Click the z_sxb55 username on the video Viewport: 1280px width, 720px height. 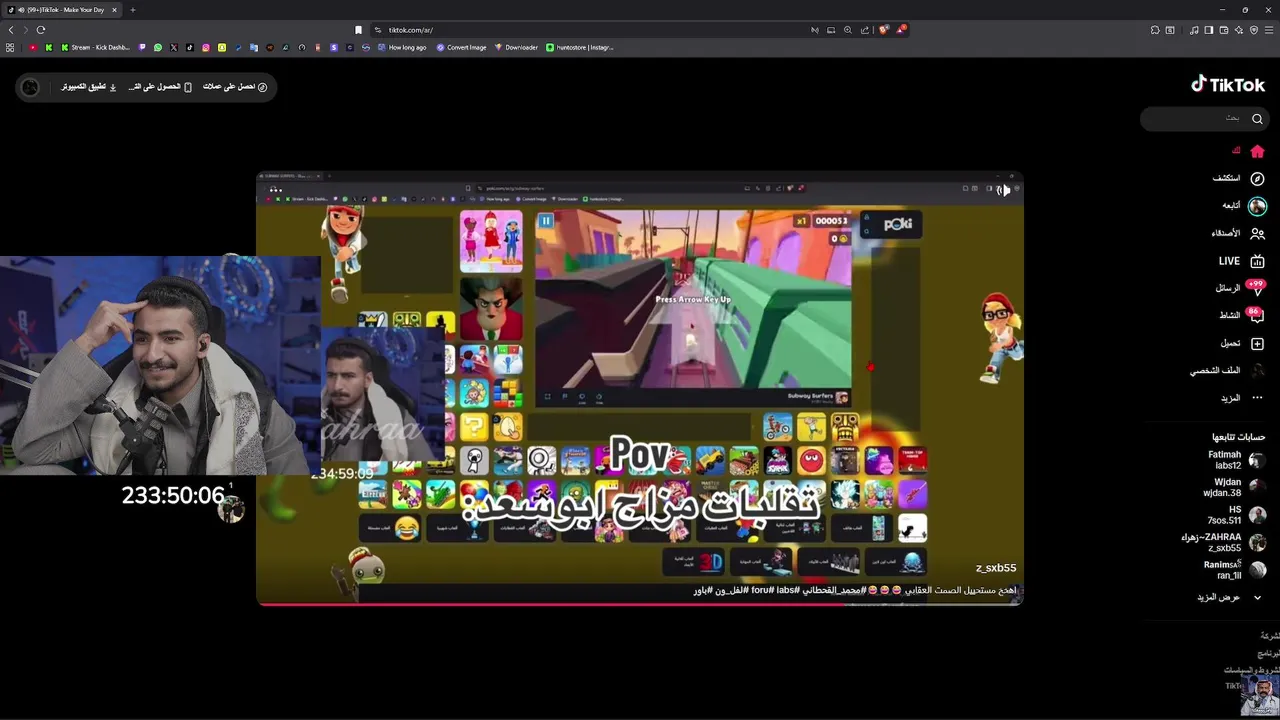click(995, 568)
